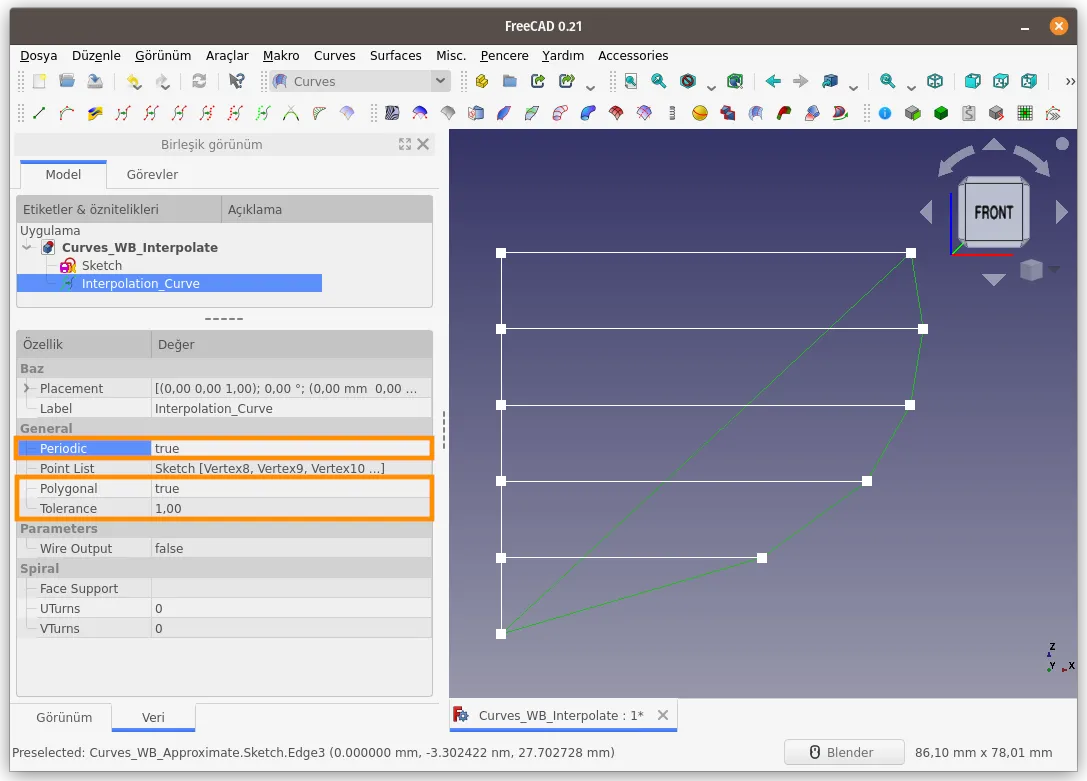Click the yellow sphere tool icon

point(700,113)
